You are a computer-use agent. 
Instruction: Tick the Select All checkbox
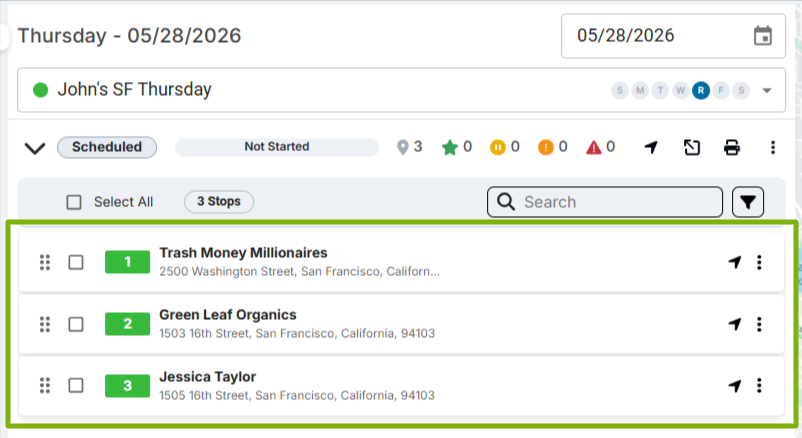(74, 202)
